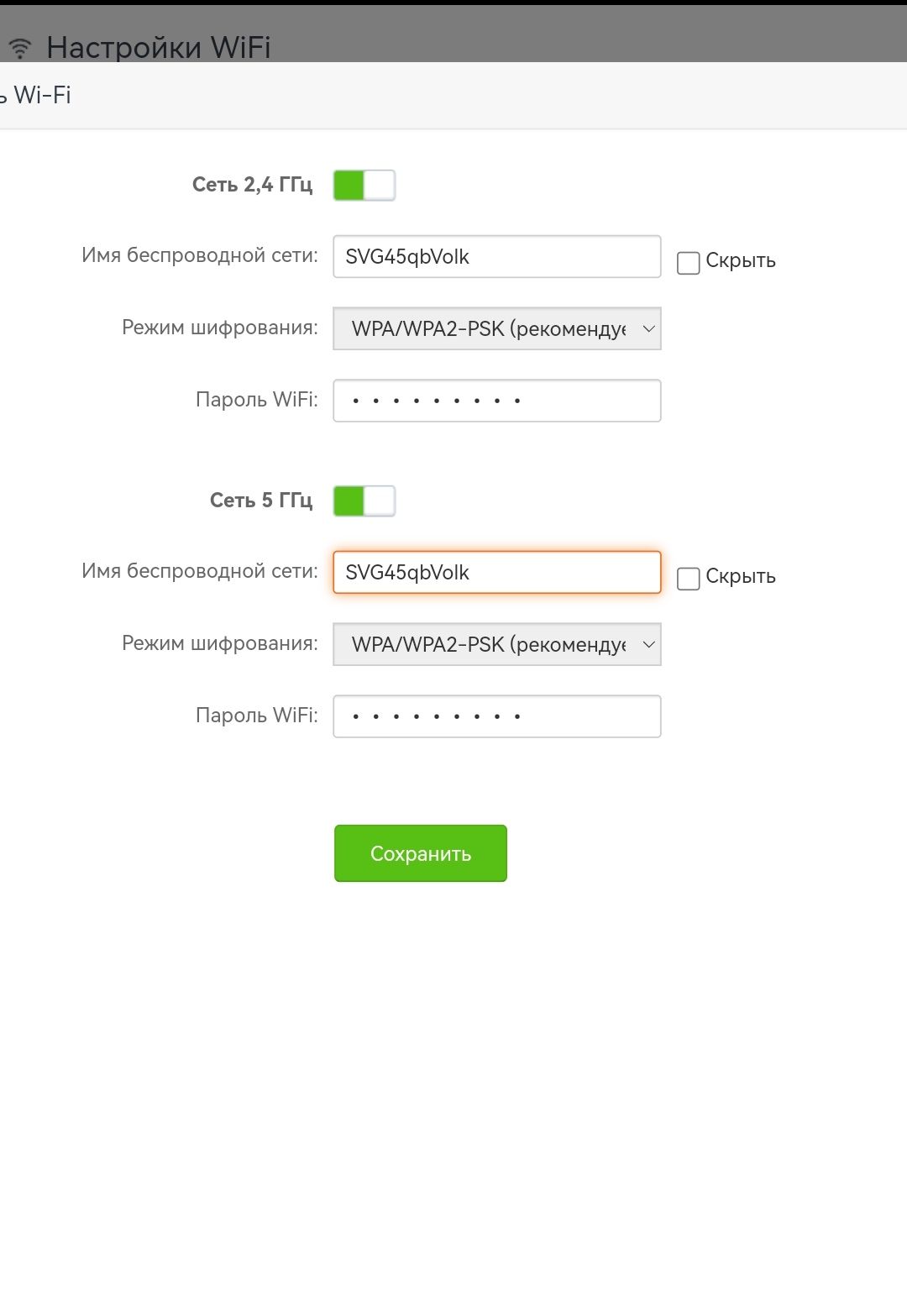Click the Скрыть label next to the checkbox
The image size is (907, 1316).
[742, 260]
